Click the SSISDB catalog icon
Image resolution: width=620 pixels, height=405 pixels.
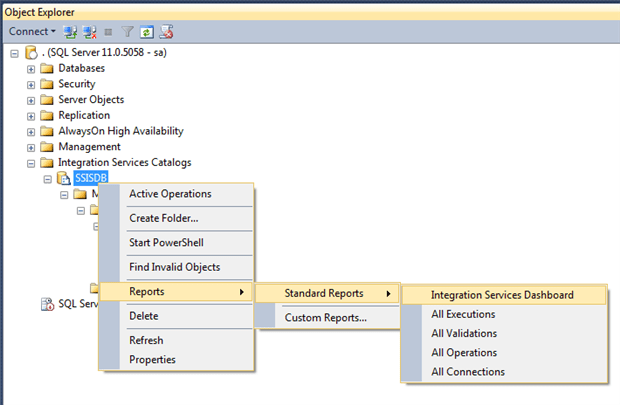tap(64, 178)
